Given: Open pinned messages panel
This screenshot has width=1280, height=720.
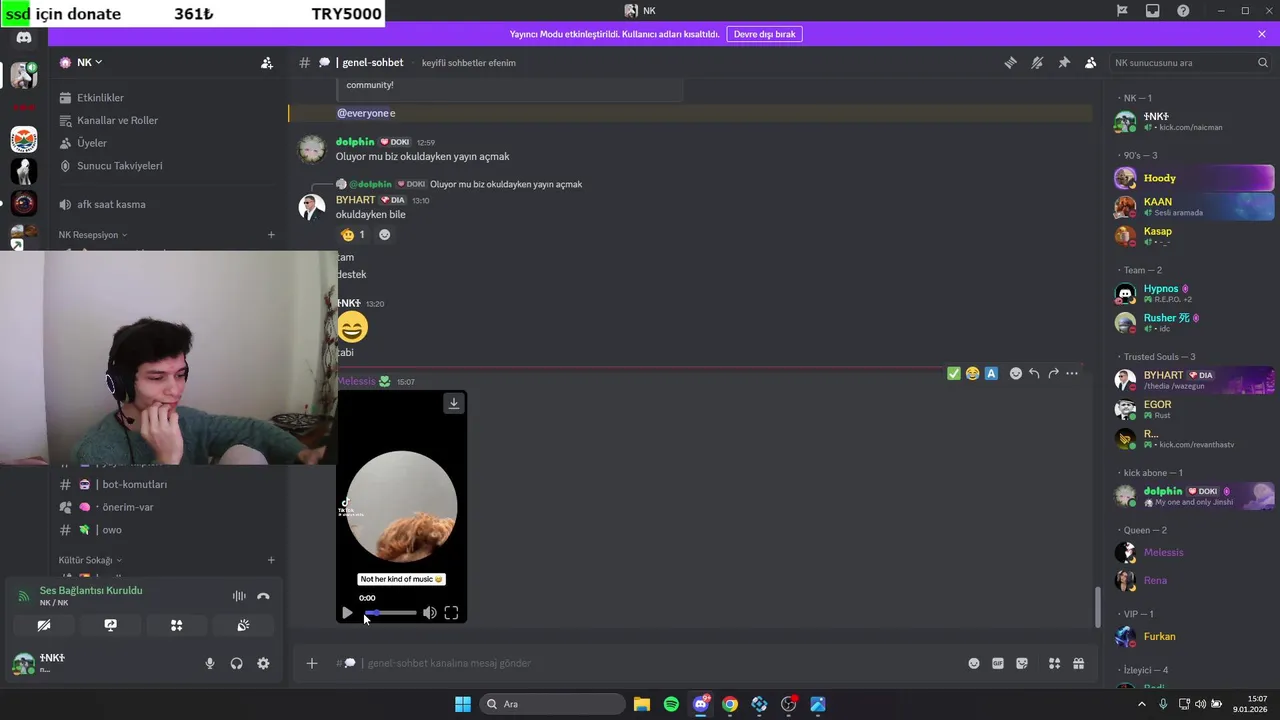Looking at the screenshot, I should click(1064, 62).
